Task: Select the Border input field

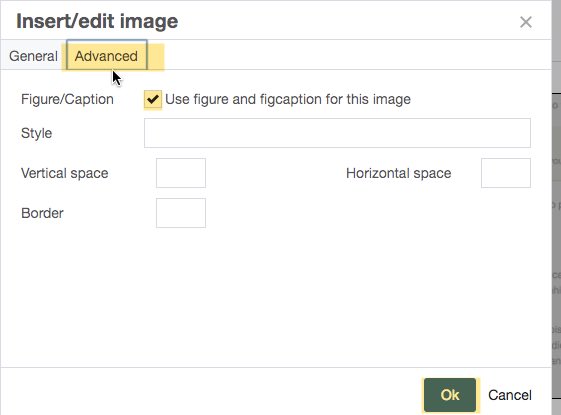Action: (x=181, y=213)
